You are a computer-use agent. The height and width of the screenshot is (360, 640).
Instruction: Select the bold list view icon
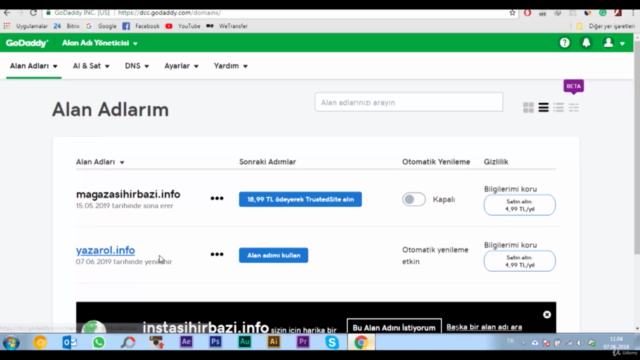[x=543, y=107]
